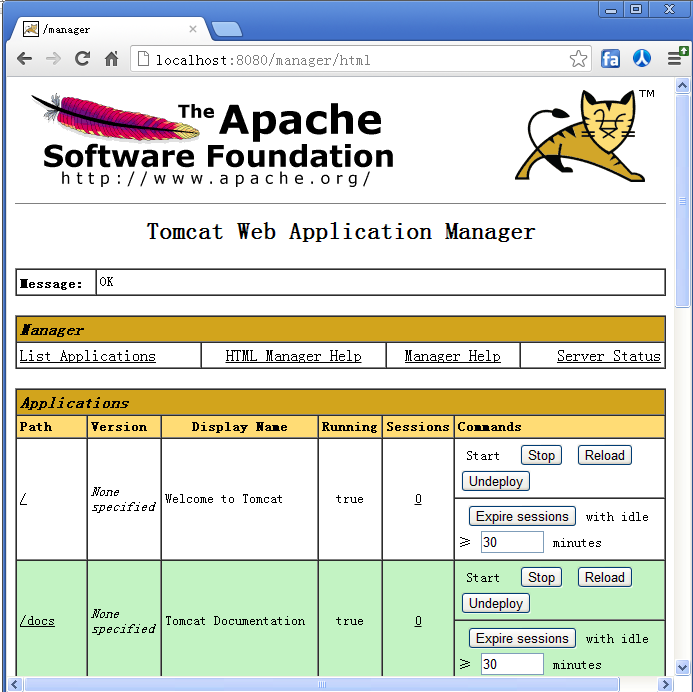Viewport: 693px width, 692px height.
Task: Click the vertical scrollbar thumb
Action: point(682,200)
